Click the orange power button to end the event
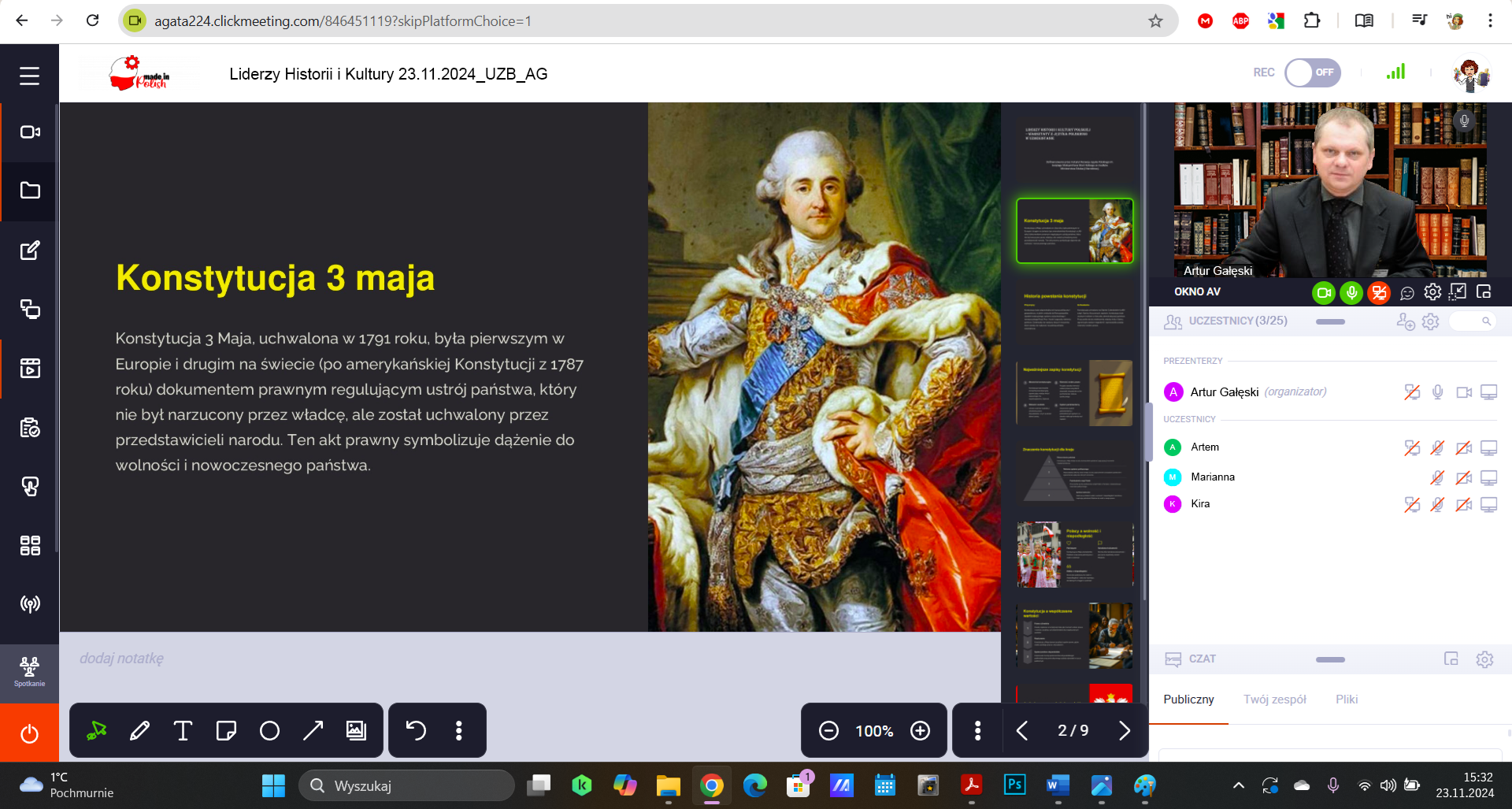The width and height of the screenshot is (1512, 809). tap(29, 733)
